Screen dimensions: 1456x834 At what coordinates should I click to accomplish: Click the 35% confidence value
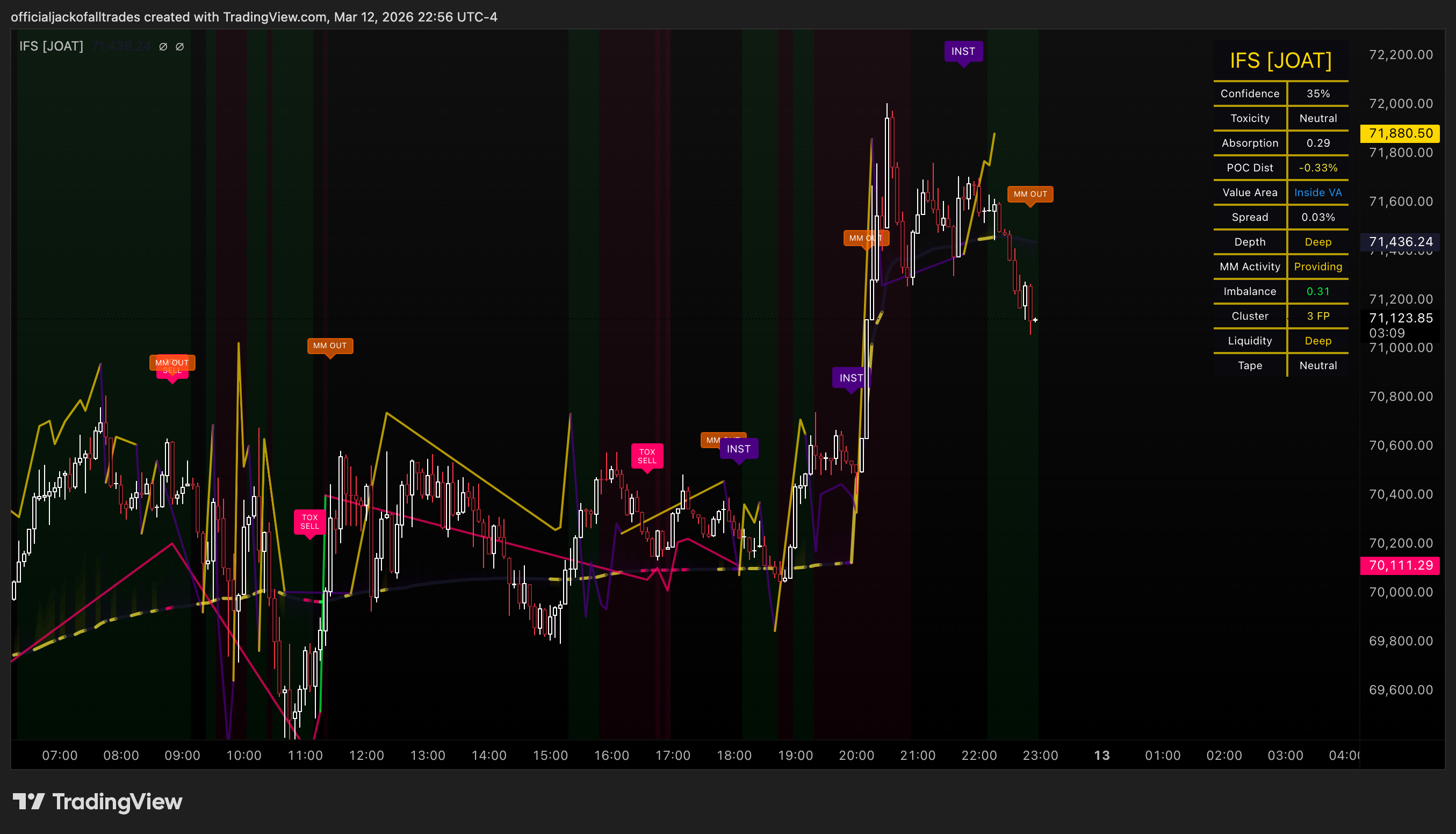(x=1318, y=94)
